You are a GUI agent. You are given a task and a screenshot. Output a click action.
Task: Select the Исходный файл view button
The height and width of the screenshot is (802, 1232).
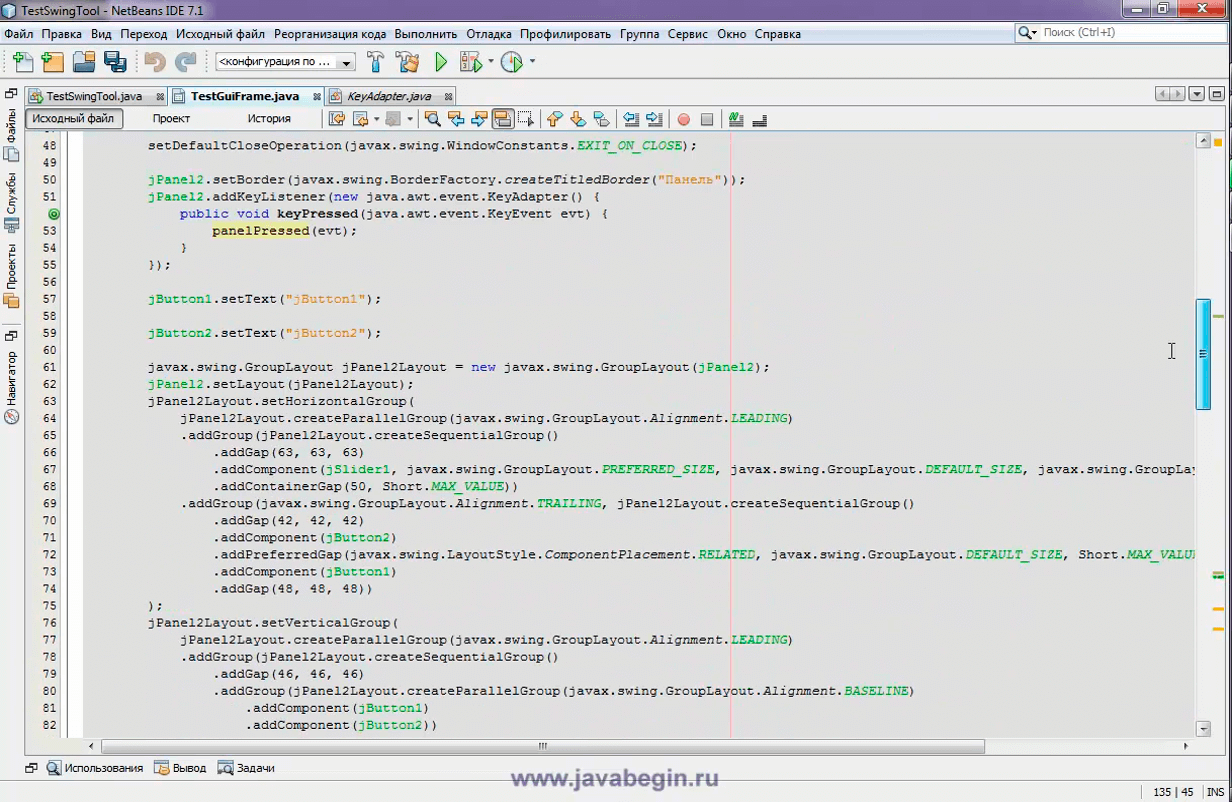(x=73, y=118)
